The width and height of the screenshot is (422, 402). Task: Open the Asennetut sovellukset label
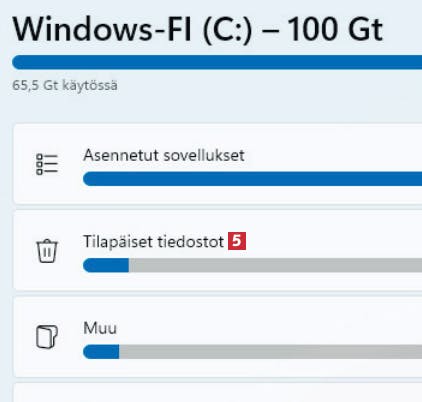[164, 155]
